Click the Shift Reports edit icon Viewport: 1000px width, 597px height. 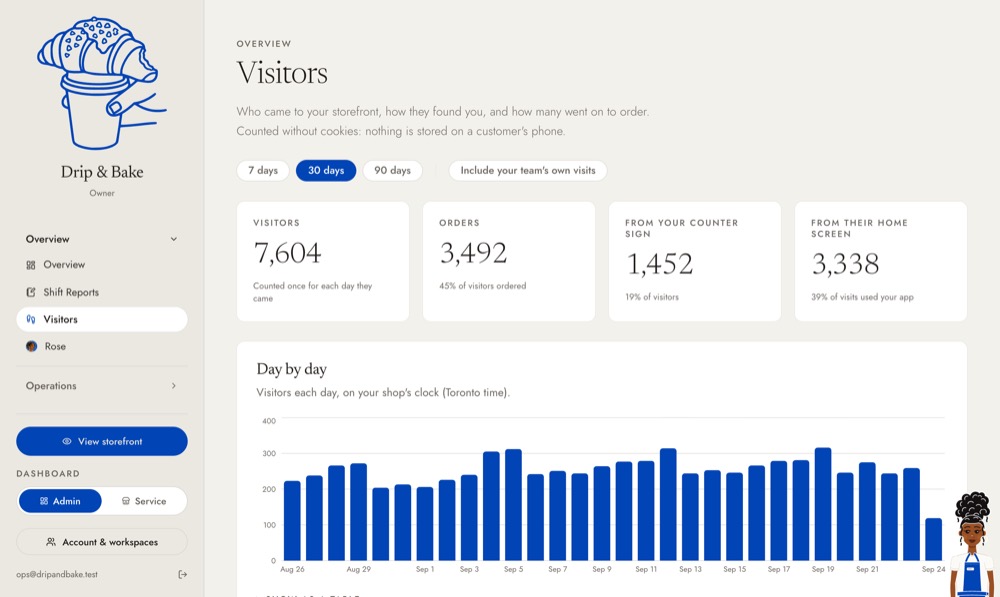coord(31,292)
